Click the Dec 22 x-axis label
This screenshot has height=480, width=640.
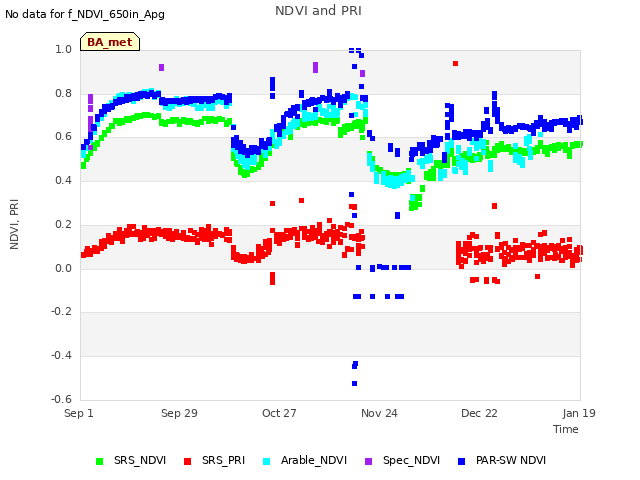pyautogui.click(x=479, y=413)
